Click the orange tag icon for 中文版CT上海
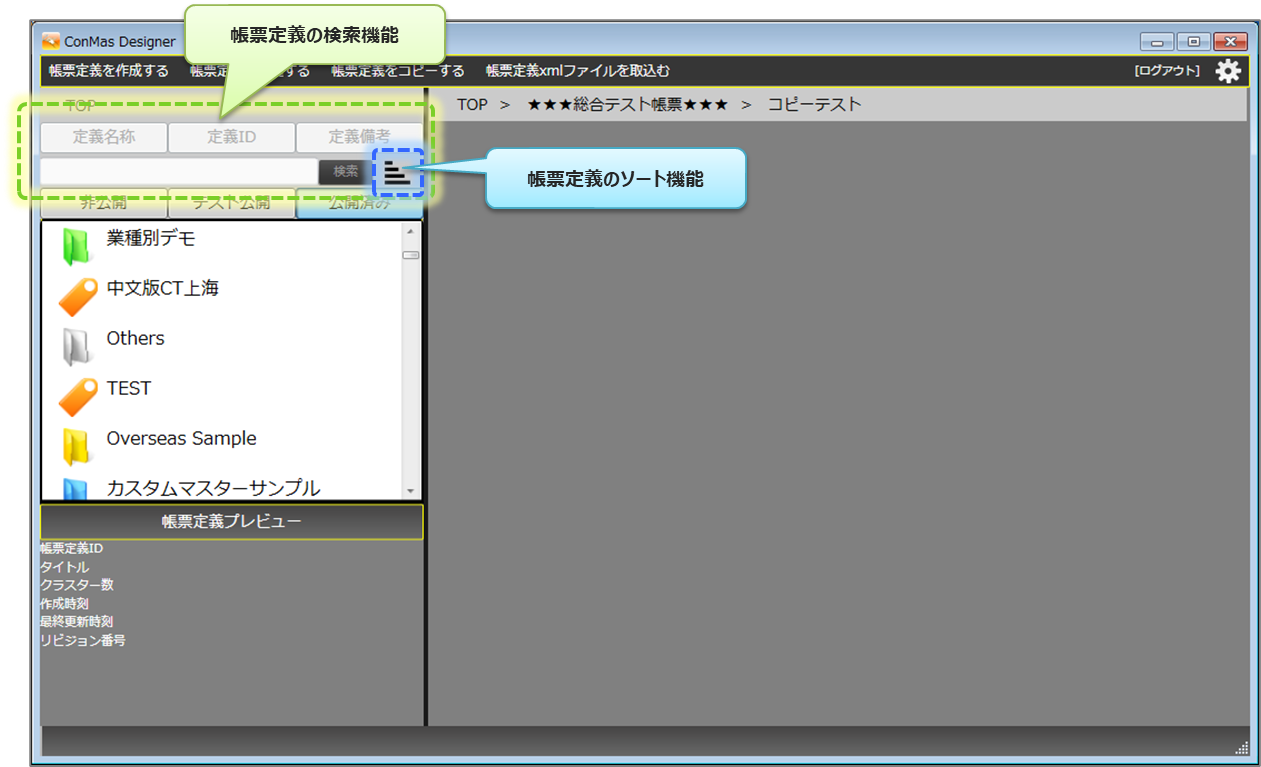Viewport: 1261px width, 767px height. (x=77, y=296)
